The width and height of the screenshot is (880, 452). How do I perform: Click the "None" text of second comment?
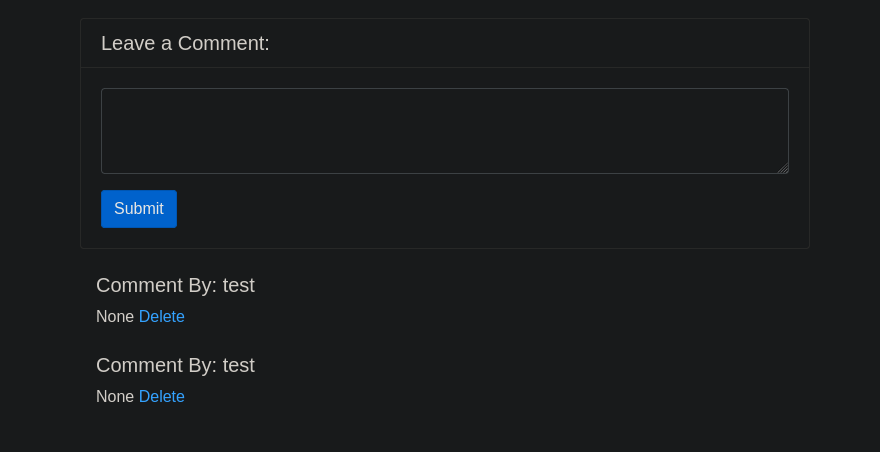[115, 396]
